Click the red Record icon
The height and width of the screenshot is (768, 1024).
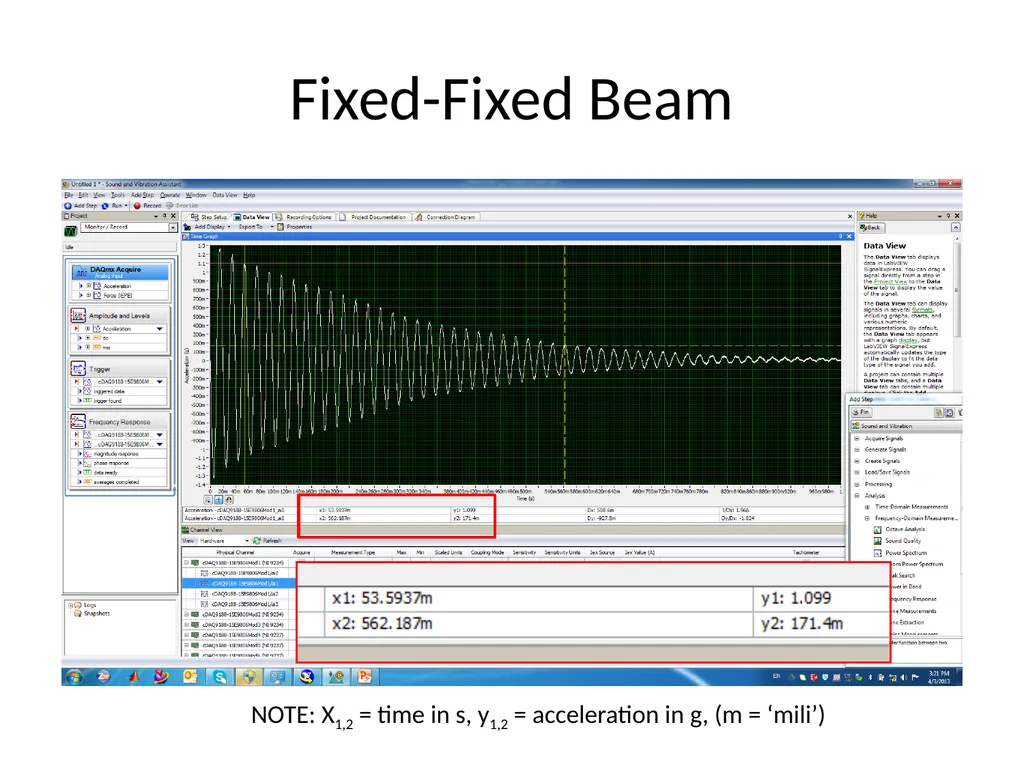137,206
